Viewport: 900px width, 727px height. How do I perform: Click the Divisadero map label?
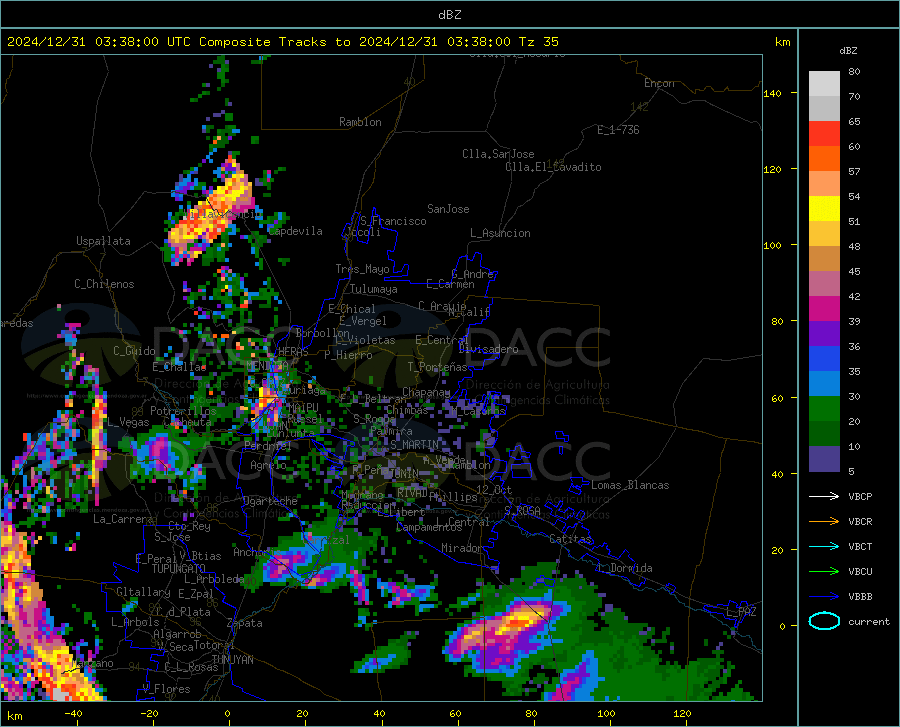[488, 349]
